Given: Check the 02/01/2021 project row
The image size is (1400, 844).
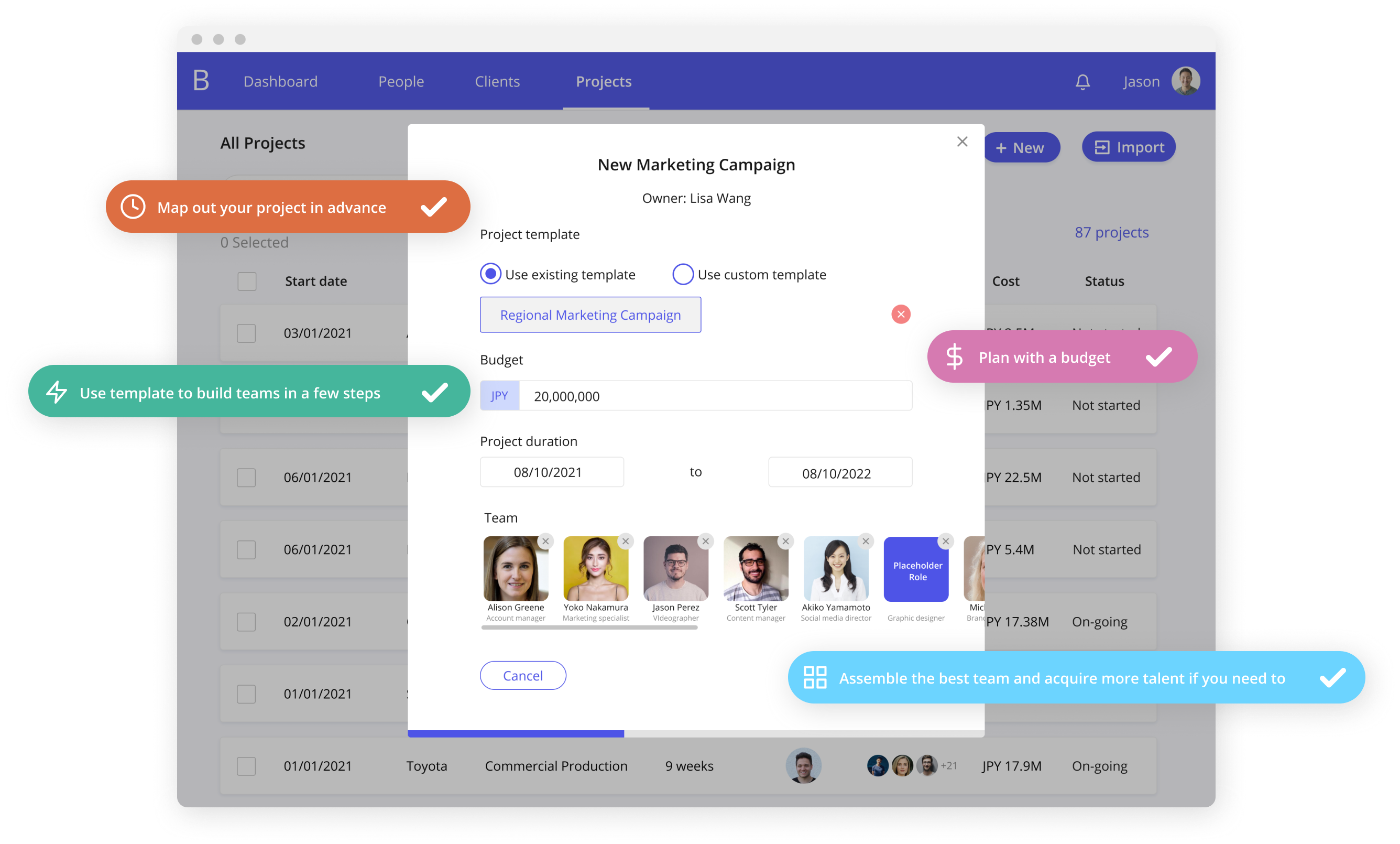Looking at the screenshot, I should [x=246, y=622].
